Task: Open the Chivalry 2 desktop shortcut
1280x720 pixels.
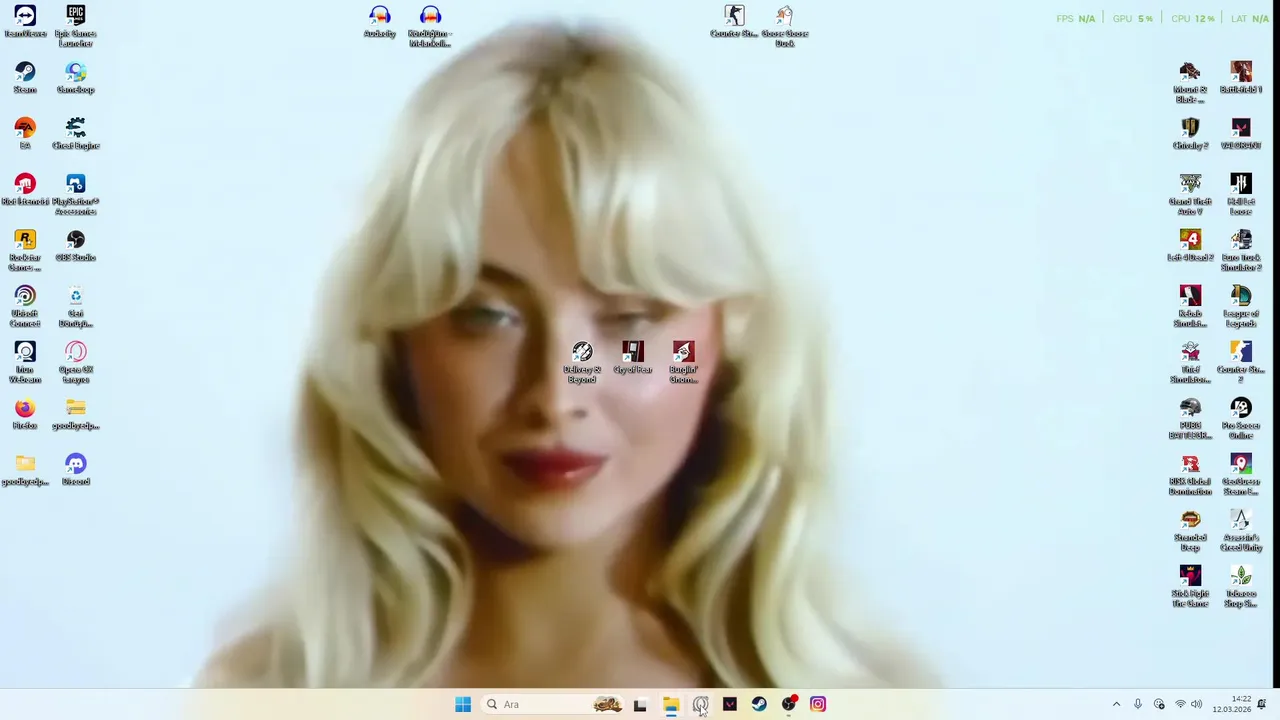Action: click(1190, 134)
